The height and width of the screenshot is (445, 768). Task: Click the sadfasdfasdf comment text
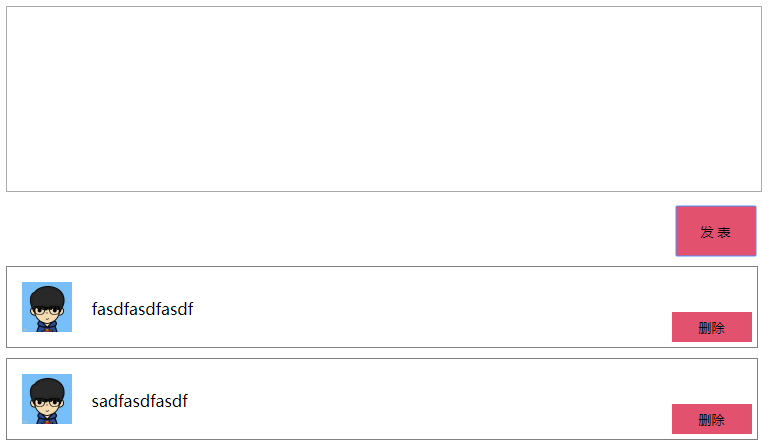[x=140, y=401]
